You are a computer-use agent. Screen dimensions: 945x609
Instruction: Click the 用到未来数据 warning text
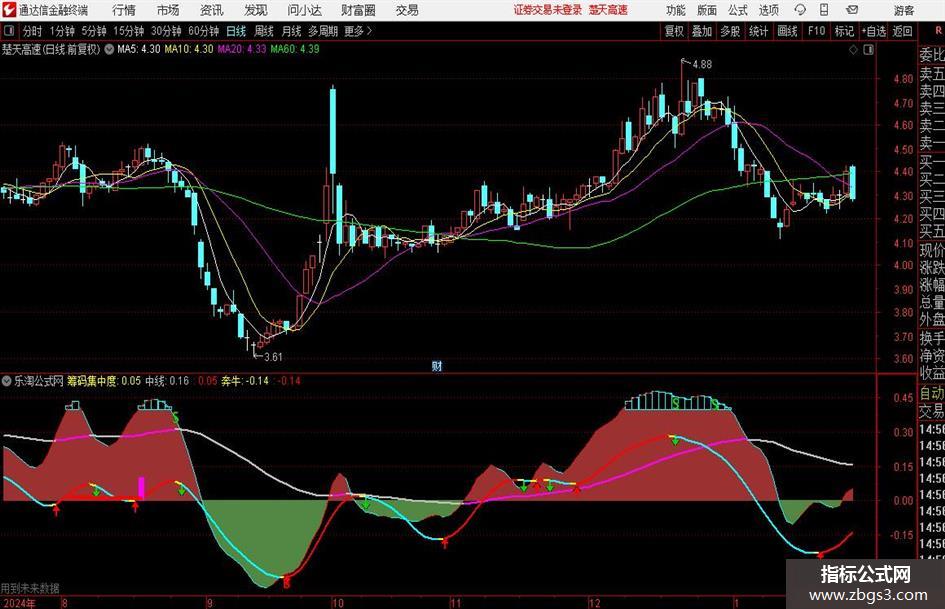[x=30, y=588]
